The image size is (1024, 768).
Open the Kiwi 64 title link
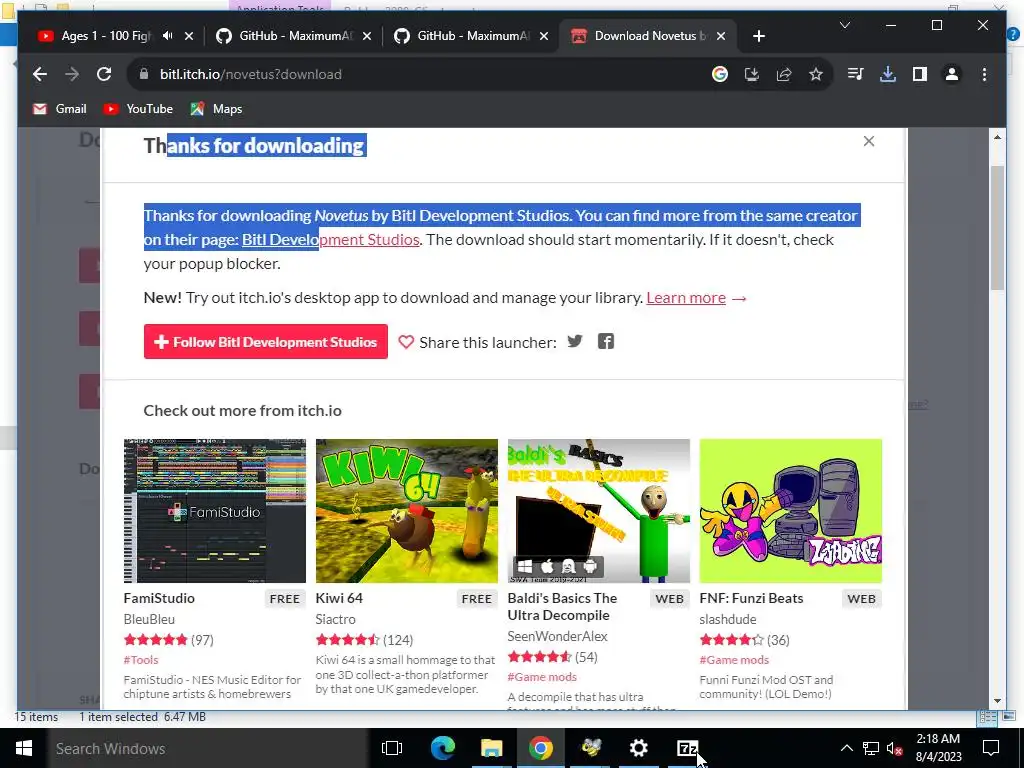coord(339,598)
